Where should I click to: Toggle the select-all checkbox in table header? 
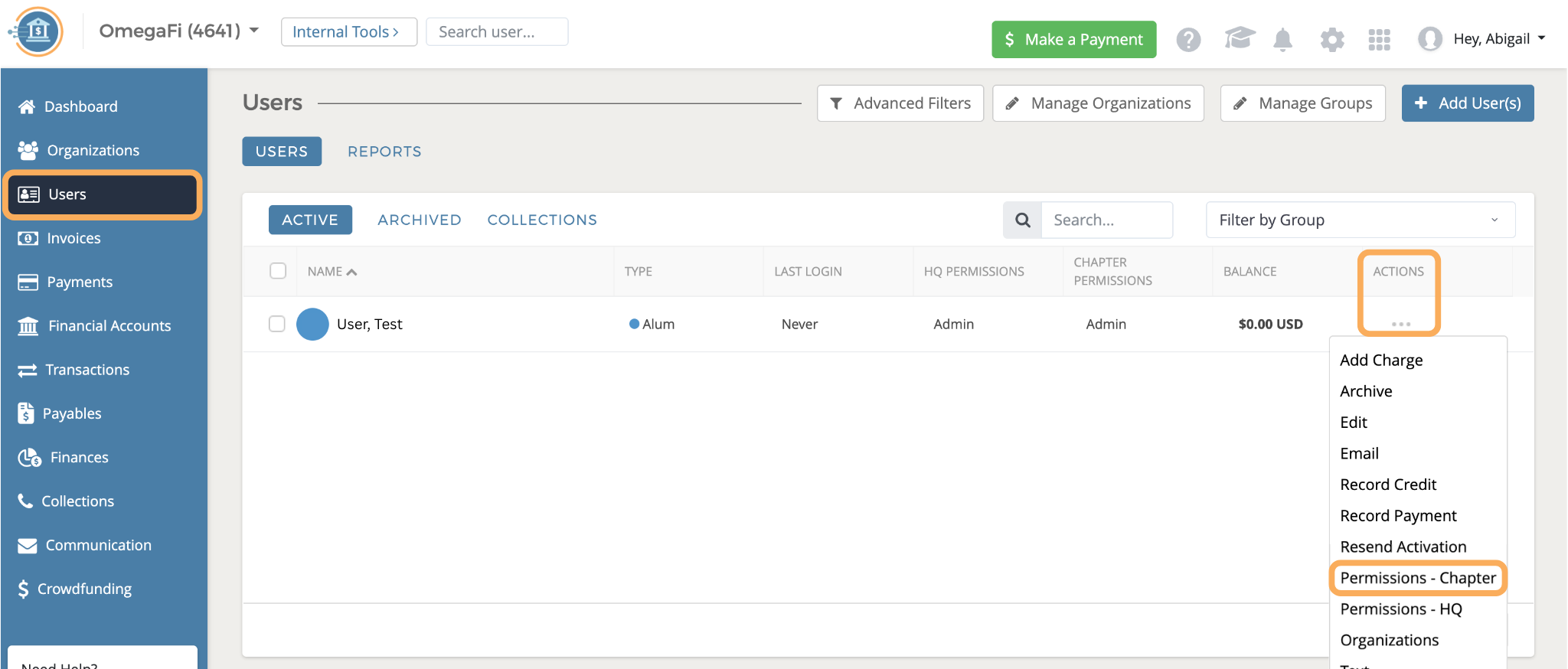point(278,271)
